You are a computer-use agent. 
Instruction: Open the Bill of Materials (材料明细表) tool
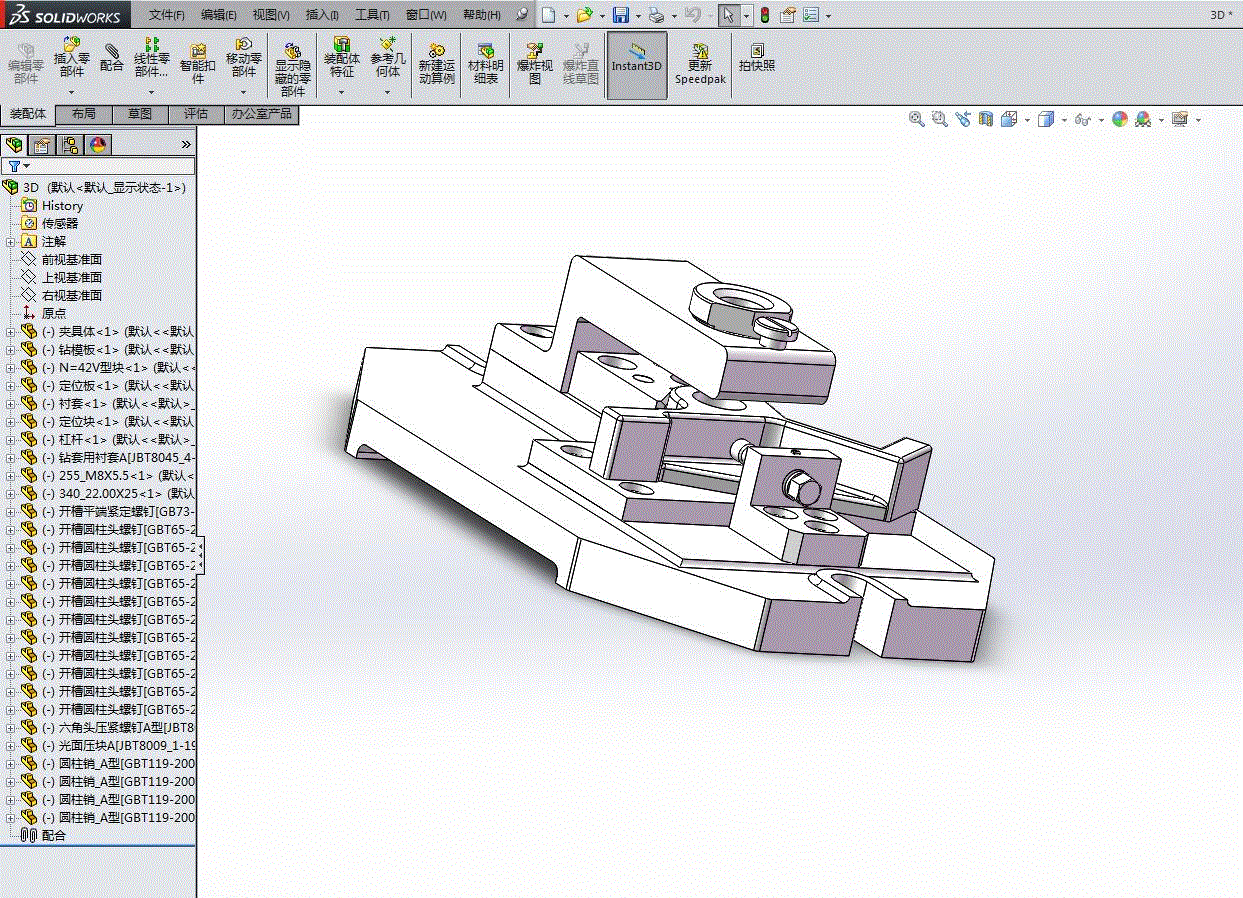pos(486,64)
